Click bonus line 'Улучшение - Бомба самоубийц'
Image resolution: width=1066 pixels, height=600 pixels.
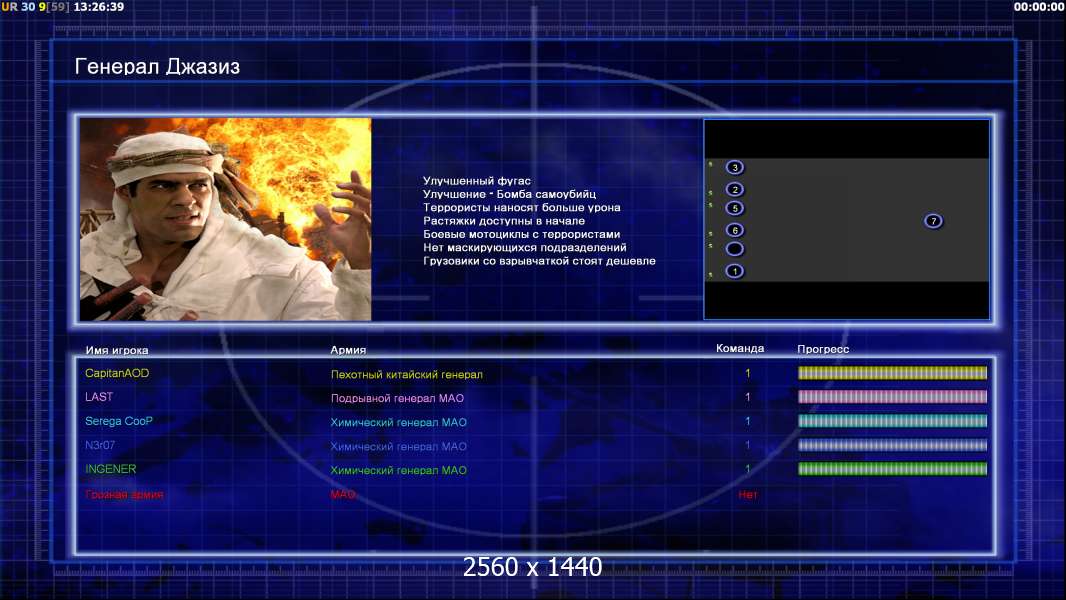point(509,194)
